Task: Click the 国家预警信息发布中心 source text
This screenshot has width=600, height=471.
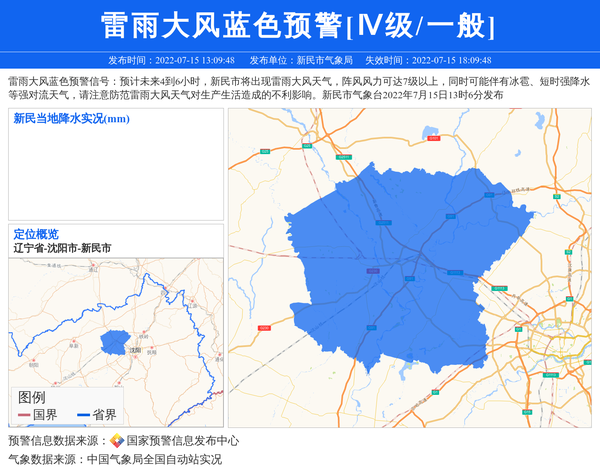Action: click(182, 441)
